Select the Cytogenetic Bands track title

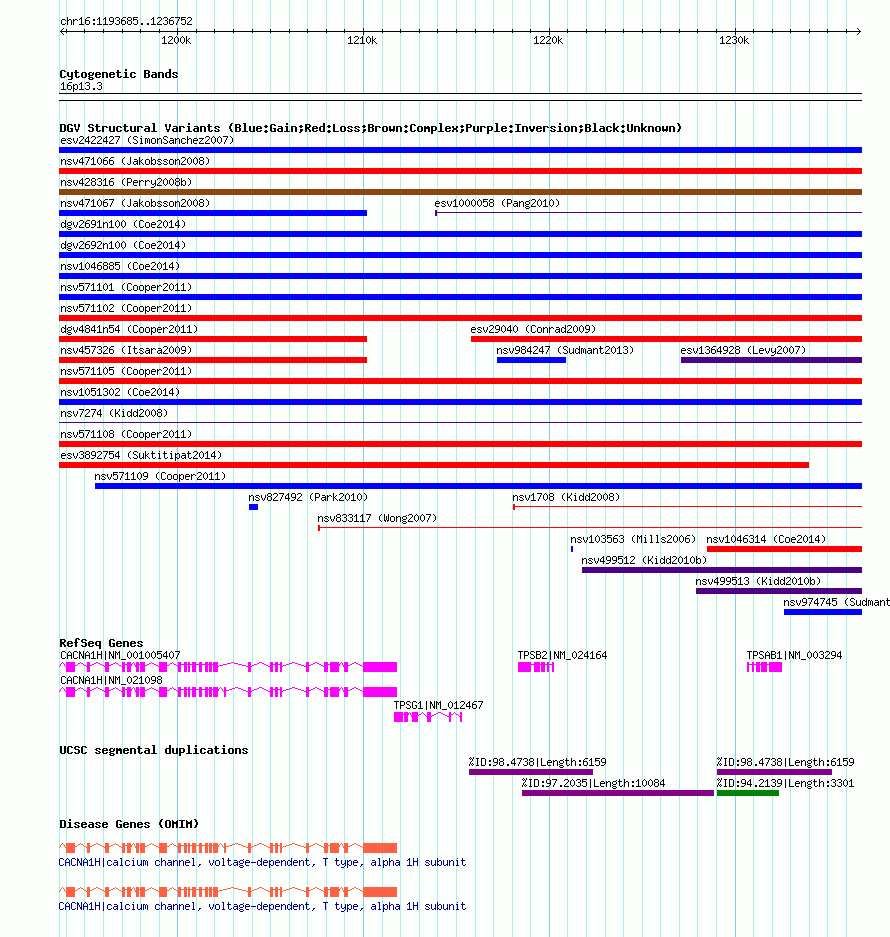119,74
